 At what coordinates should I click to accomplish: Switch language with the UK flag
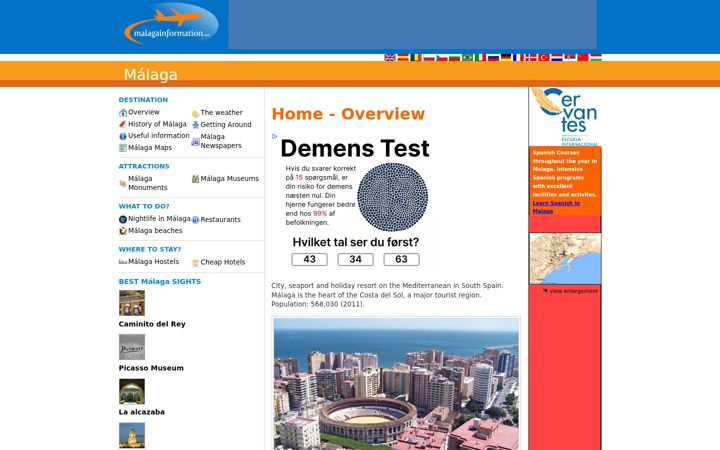point(390,57)
